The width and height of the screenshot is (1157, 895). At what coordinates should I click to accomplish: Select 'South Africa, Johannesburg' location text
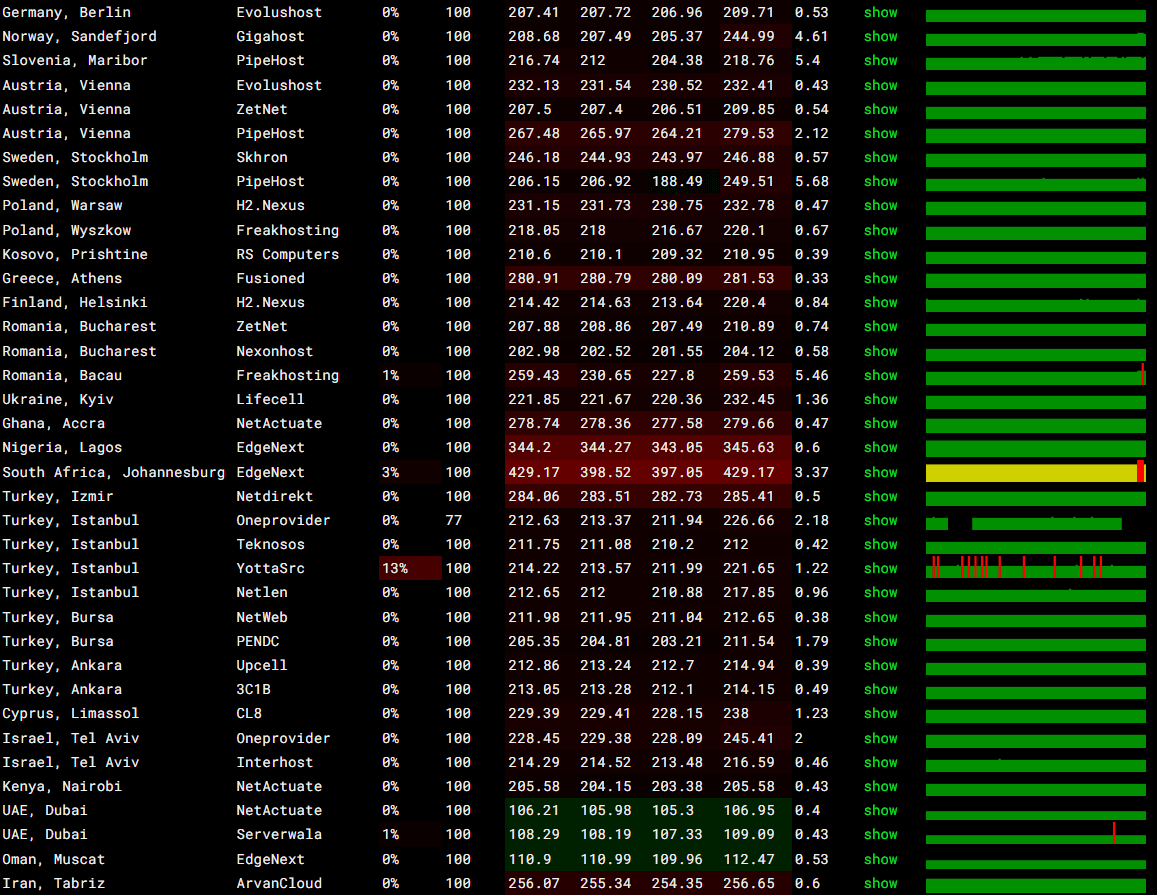(114, 472)
